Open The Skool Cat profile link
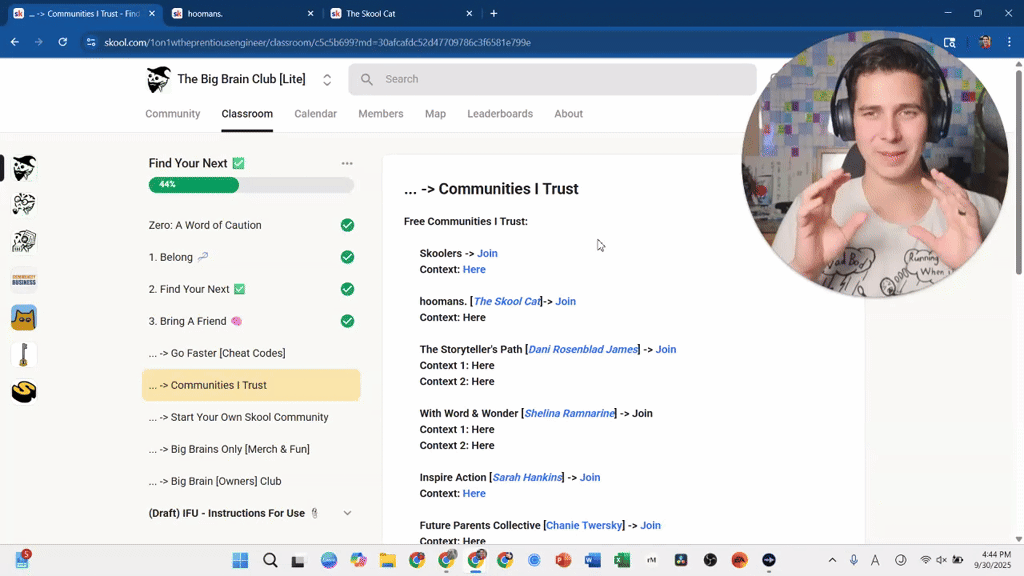 coord(507,301)
